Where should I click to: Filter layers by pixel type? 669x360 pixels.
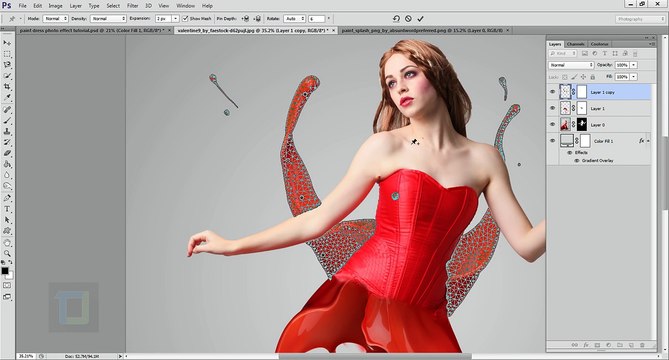point(585,53)
